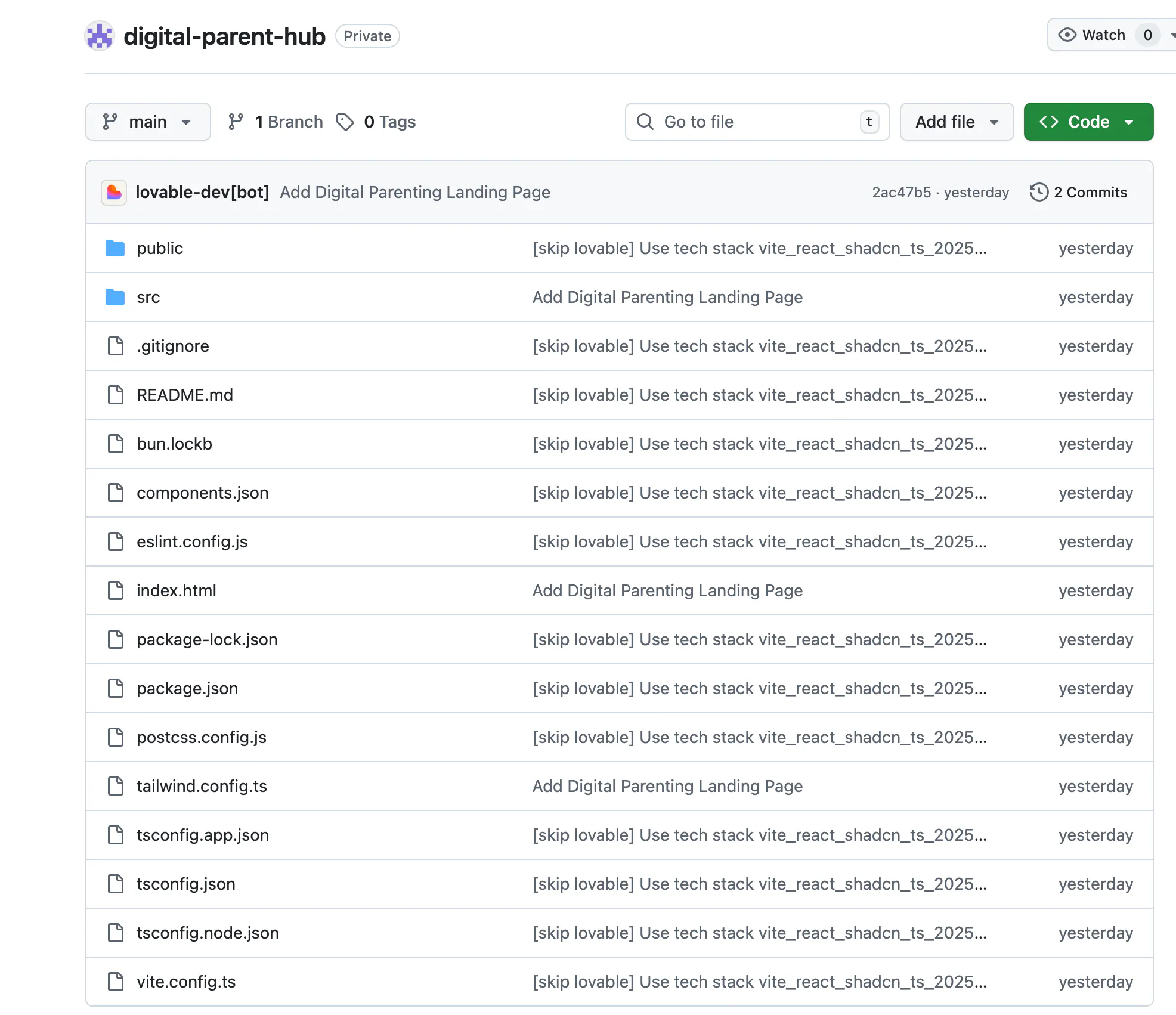The height and width of the screenshot is (1015, 1176).
Task: Open the digital-parent-hub repository title
Action: point(224,36)
